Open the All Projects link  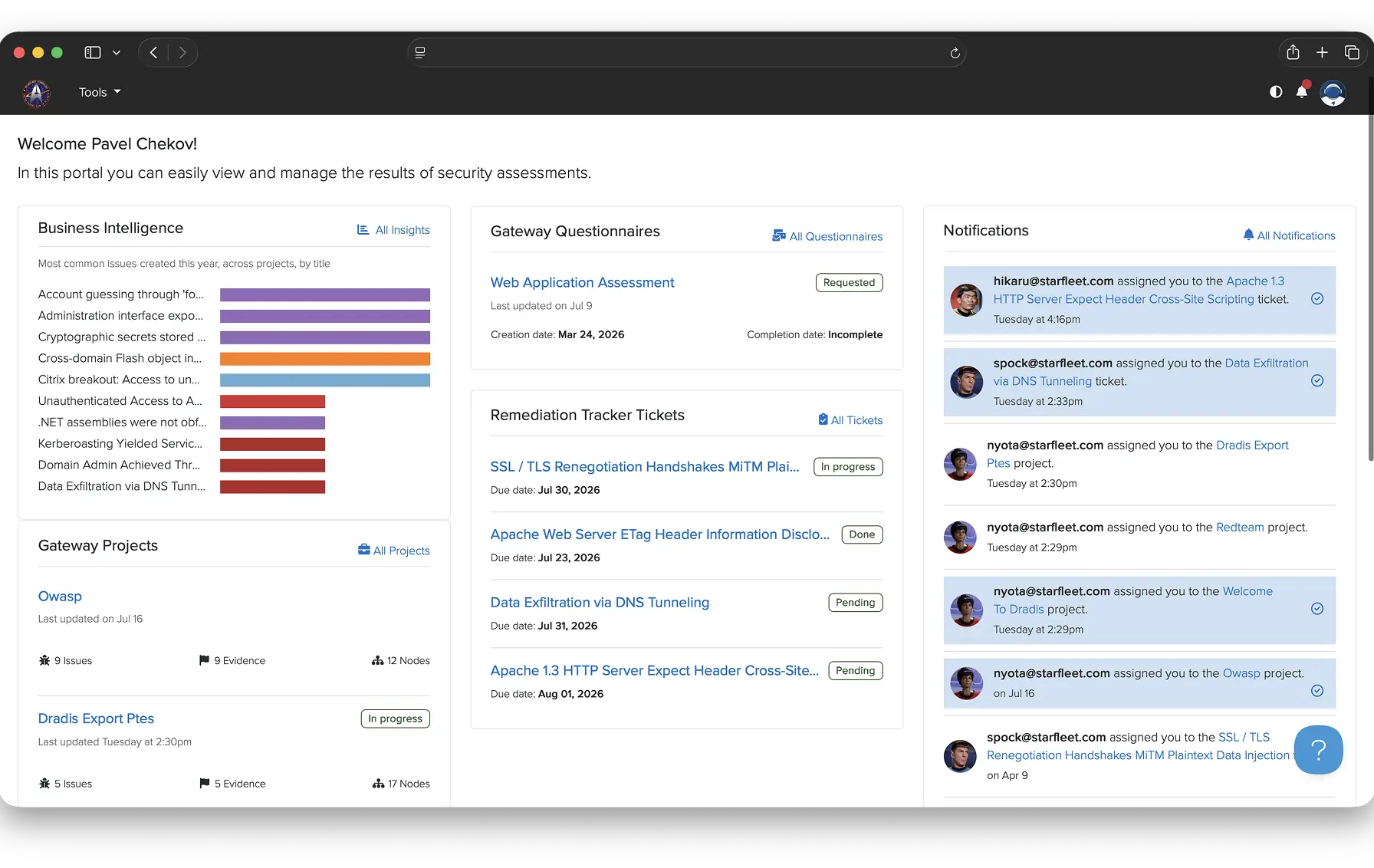[x=394, y=551]
